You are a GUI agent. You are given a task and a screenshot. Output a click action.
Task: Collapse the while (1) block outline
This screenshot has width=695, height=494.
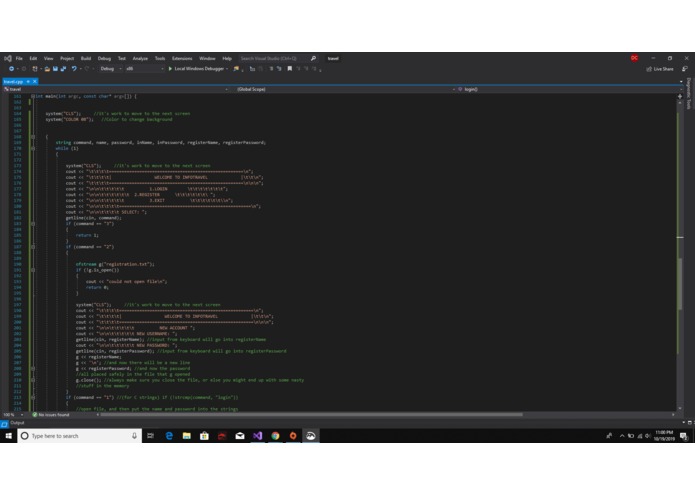[x=33, y=148]
